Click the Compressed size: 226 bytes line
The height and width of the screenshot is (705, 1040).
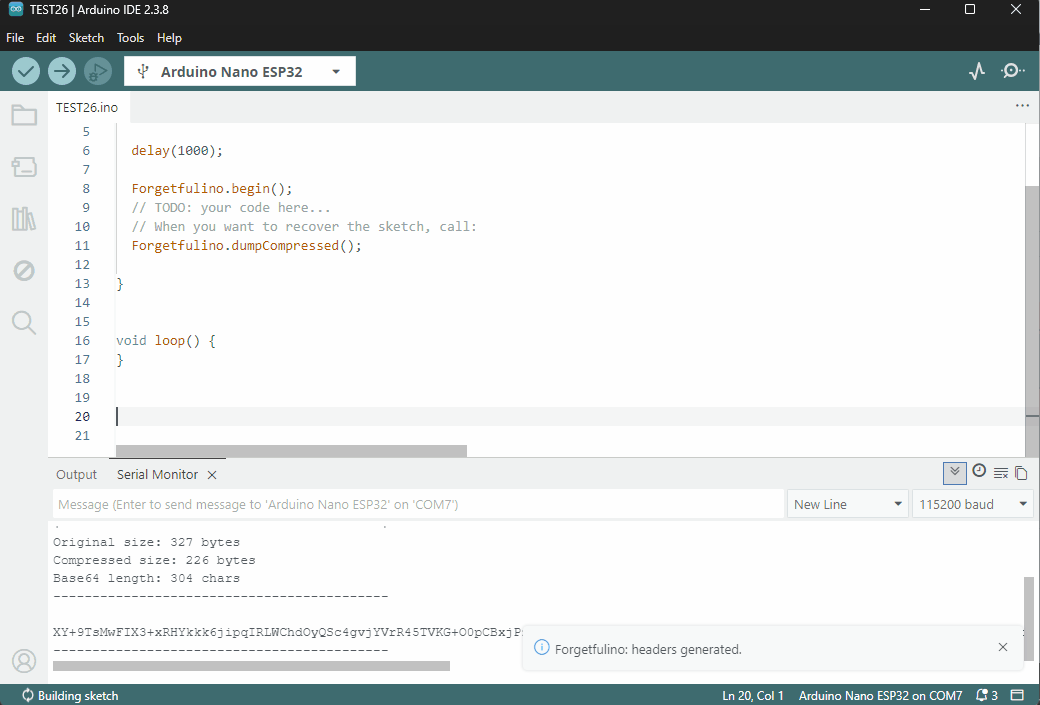154,560
